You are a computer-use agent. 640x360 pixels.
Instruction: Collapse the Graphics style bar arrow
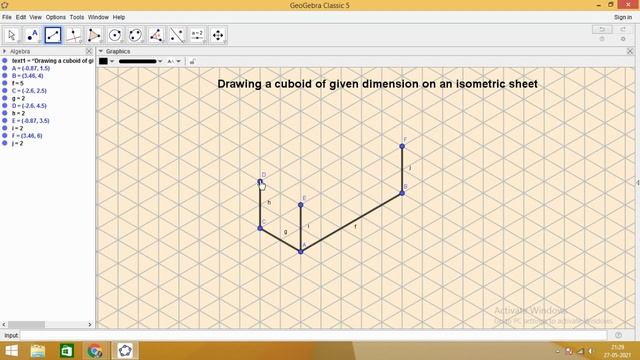coord(100,51)
